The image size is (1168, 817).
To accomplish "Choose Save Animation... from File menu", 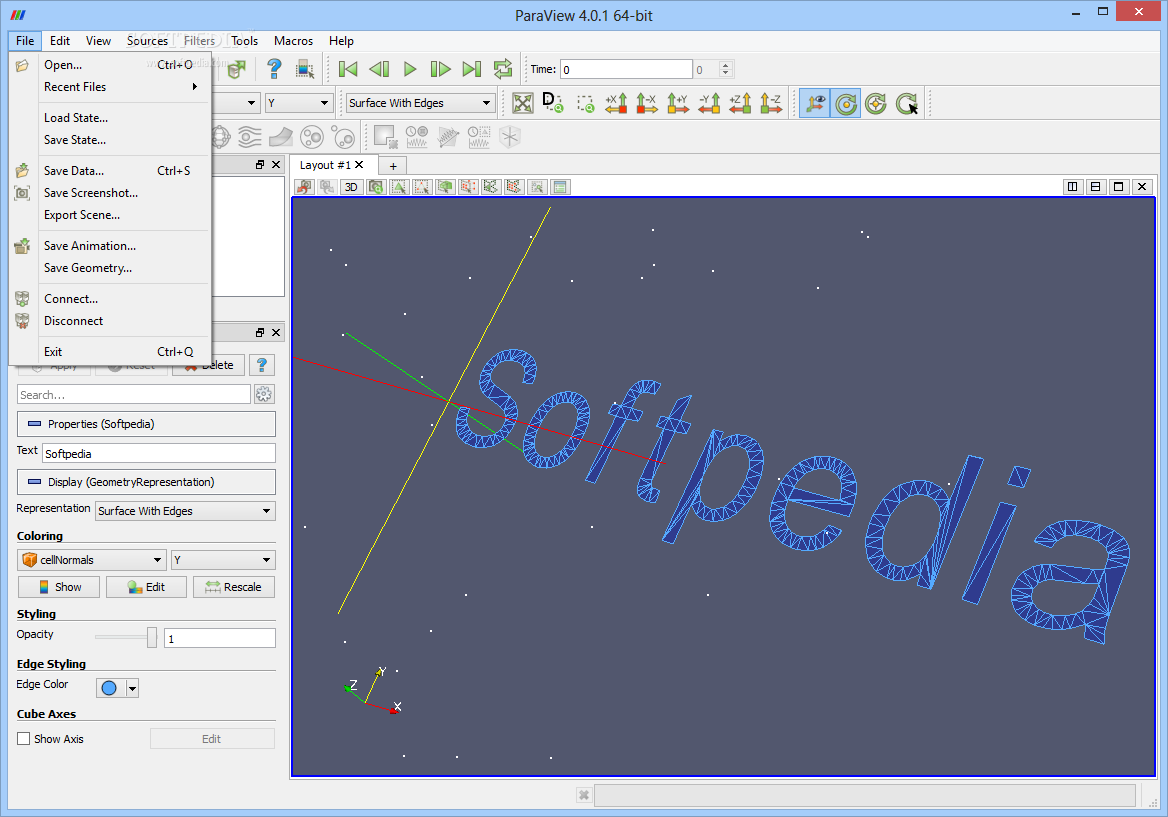I will coord(110,246).
